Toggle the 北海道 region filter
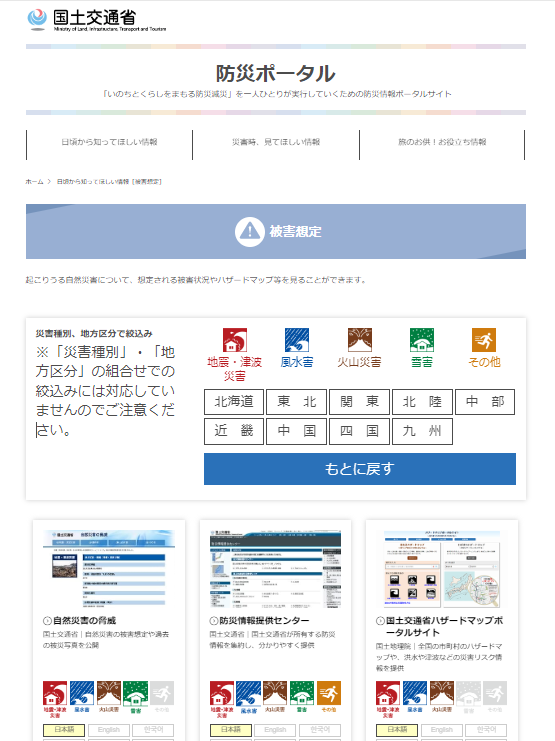The height and width of the screenshot is (741, 555). pyautogui.click(x=234, y=402)
